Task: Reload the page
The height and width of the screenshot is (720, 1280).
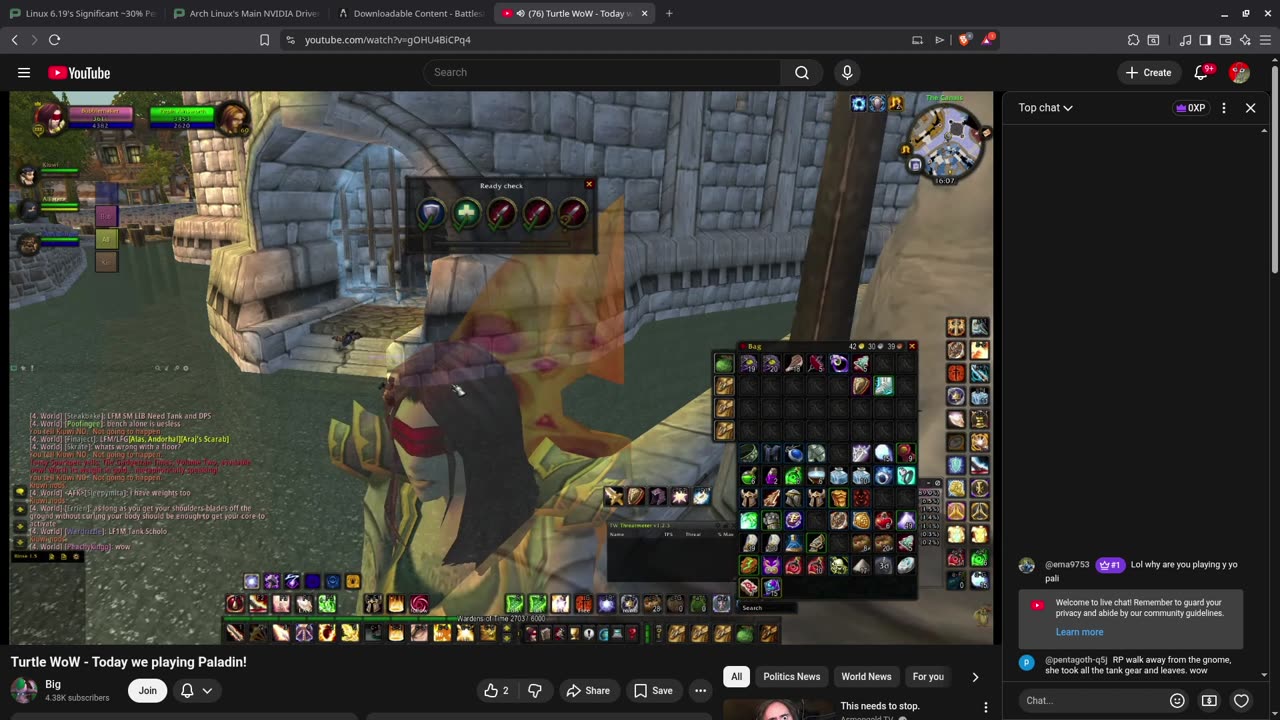Action: 54,40
